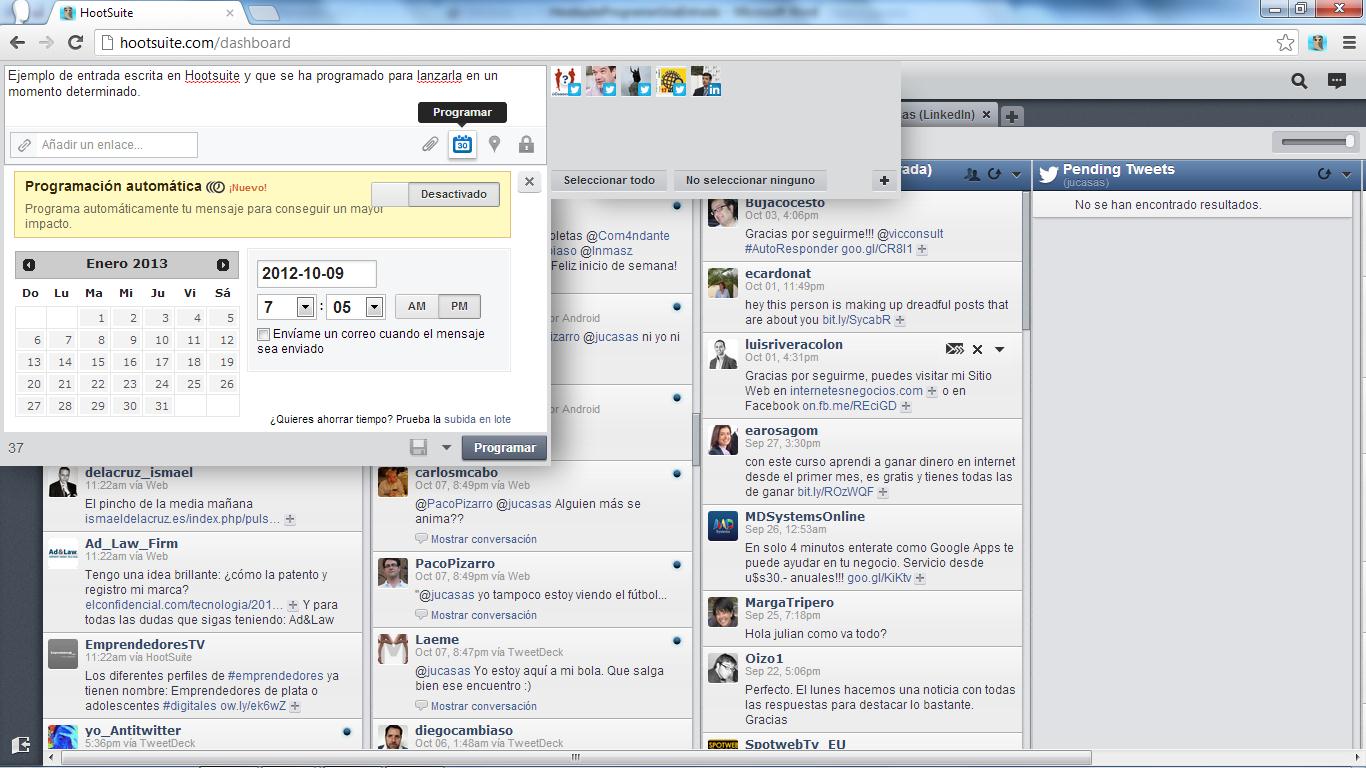Toggle automatic scheduling Desactivado switch

(x=436, y=194)
